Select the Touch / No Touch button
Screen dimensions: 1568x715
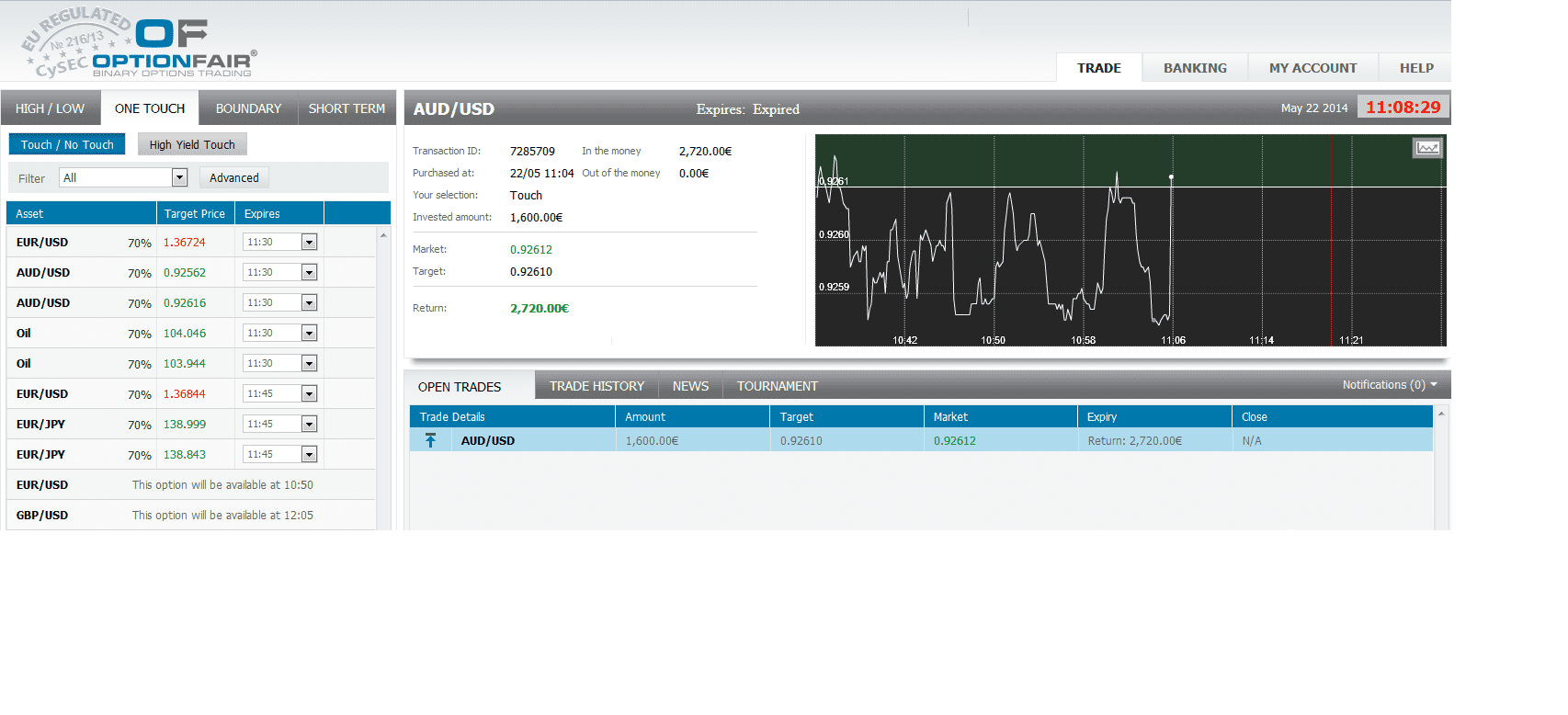[67, 145]
